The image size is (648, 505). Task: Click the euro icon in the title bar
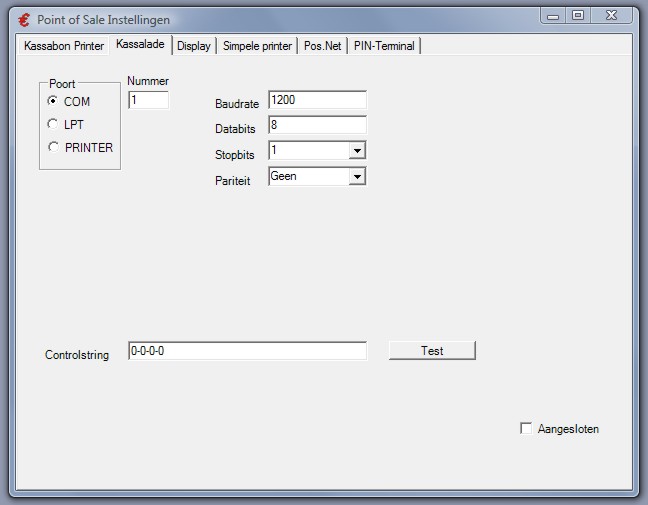24,19
